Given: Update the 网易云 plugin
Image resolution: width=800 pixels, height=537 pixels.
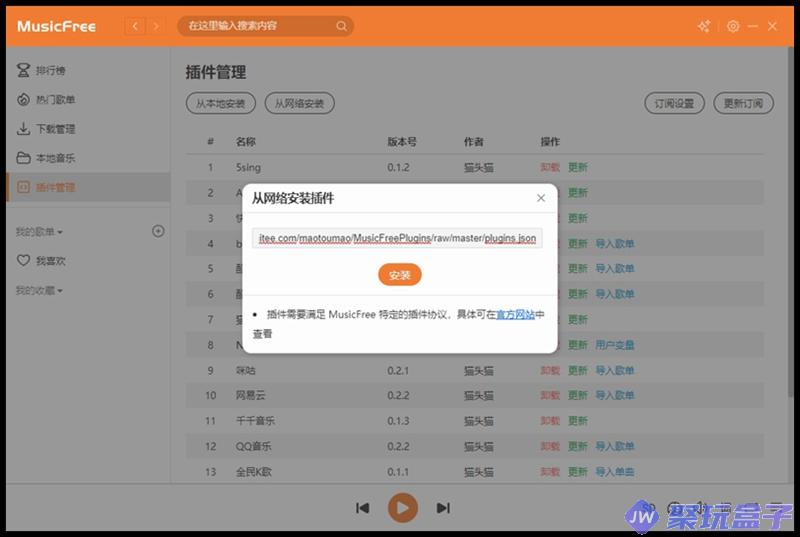Looking at the screenshot, I should point(578,395).
